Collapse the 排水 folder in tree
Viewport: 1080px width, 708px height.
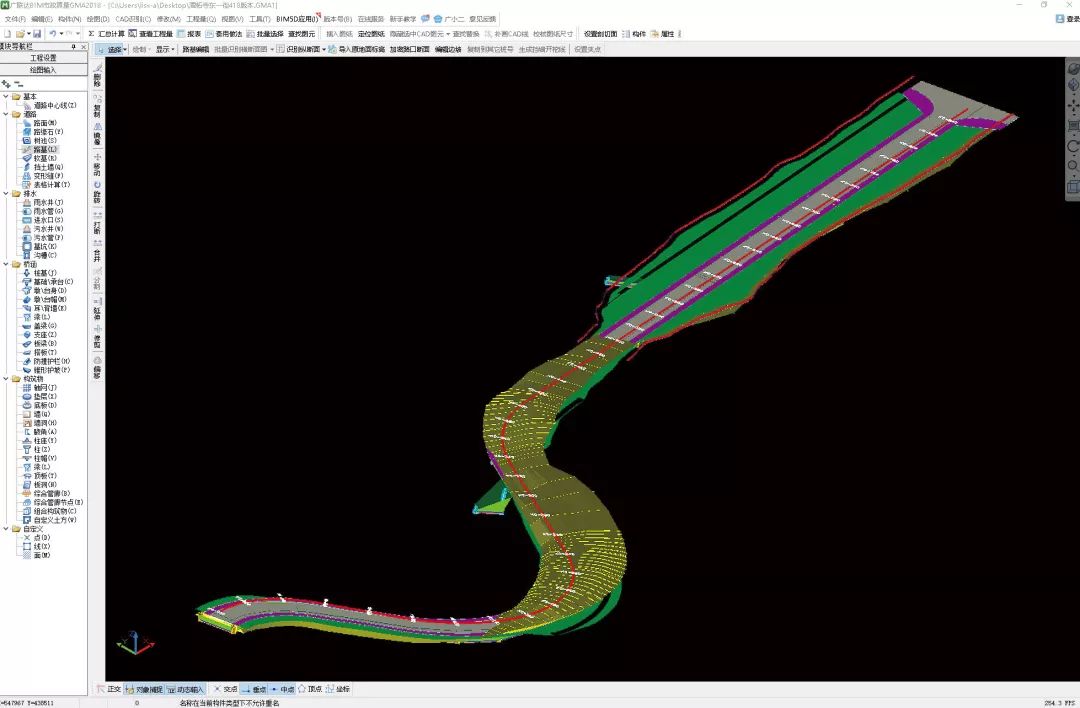click(6, 193)
